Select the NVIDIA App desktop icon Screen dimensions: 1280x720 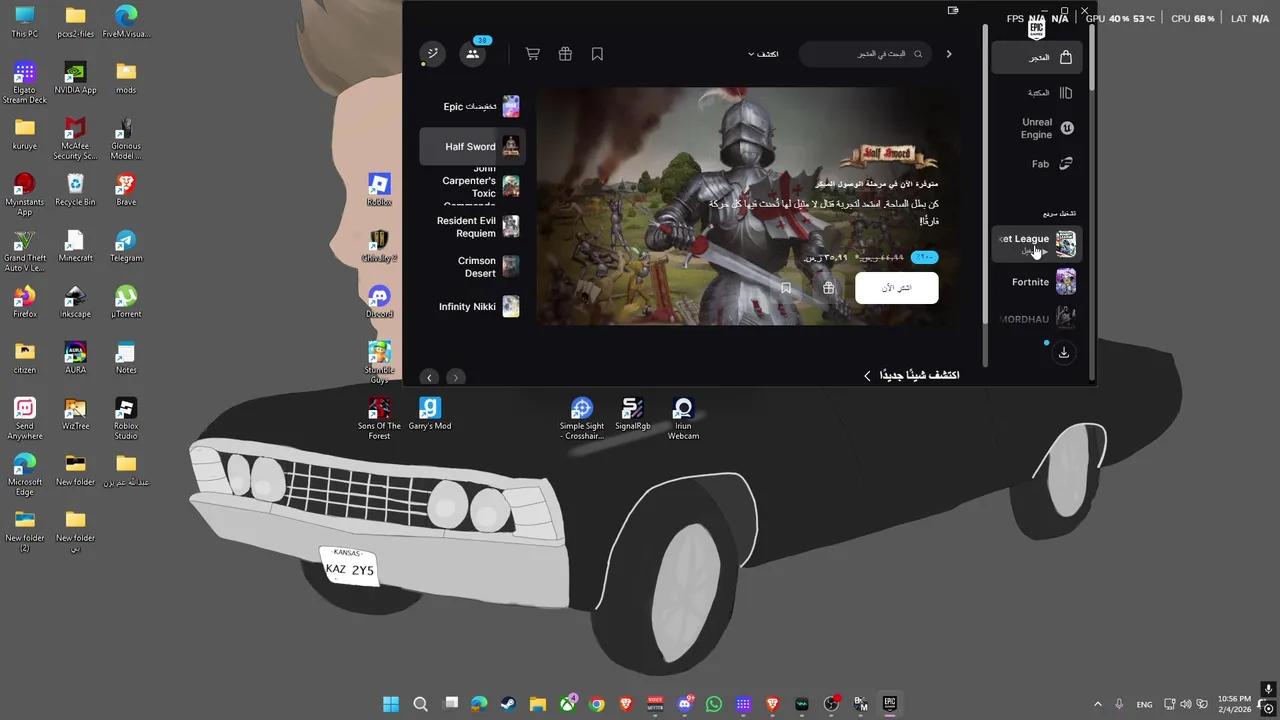[75, 78]
